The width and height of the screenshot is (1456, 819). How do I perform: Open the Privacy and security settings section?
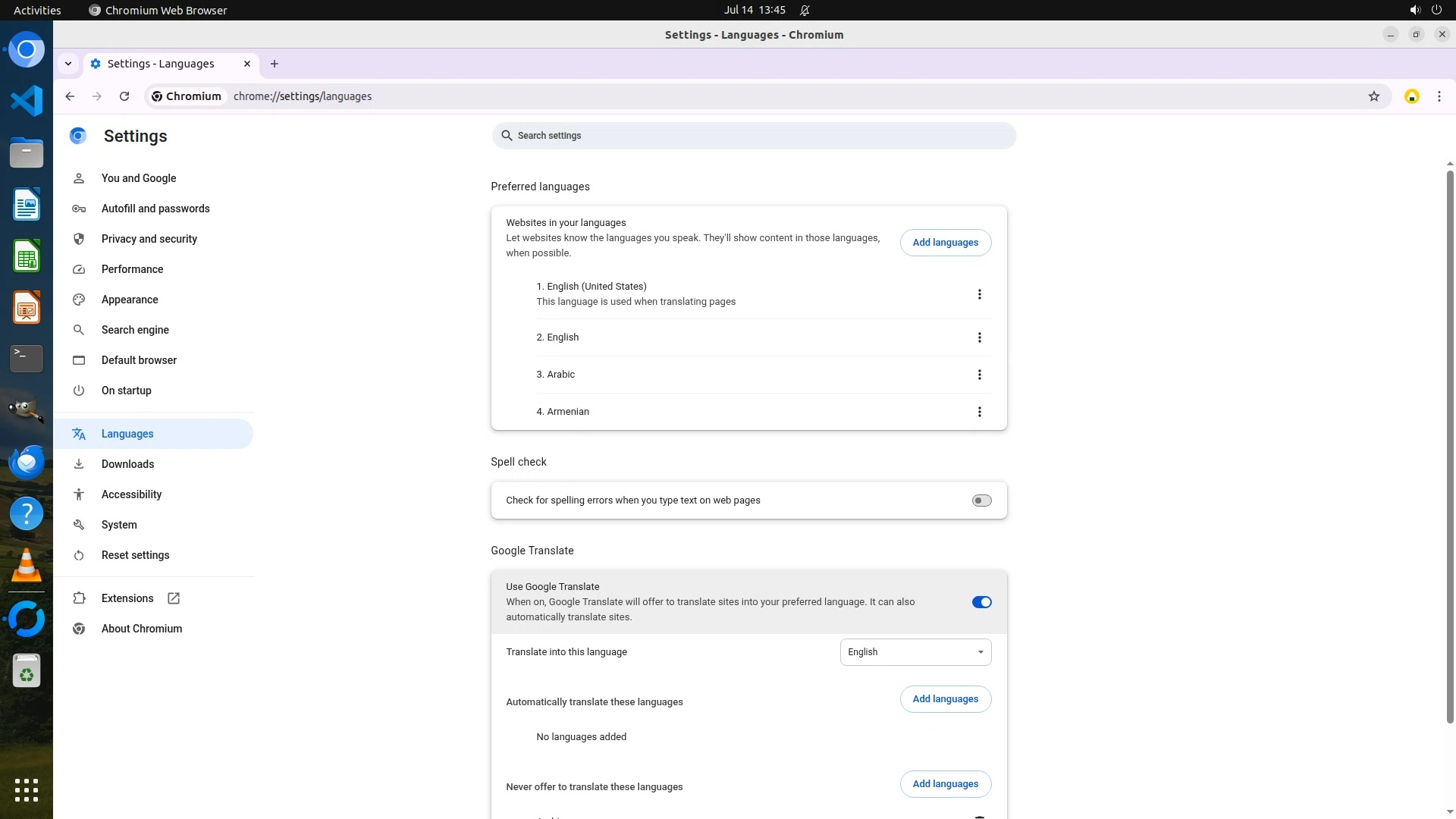point(149,239)
